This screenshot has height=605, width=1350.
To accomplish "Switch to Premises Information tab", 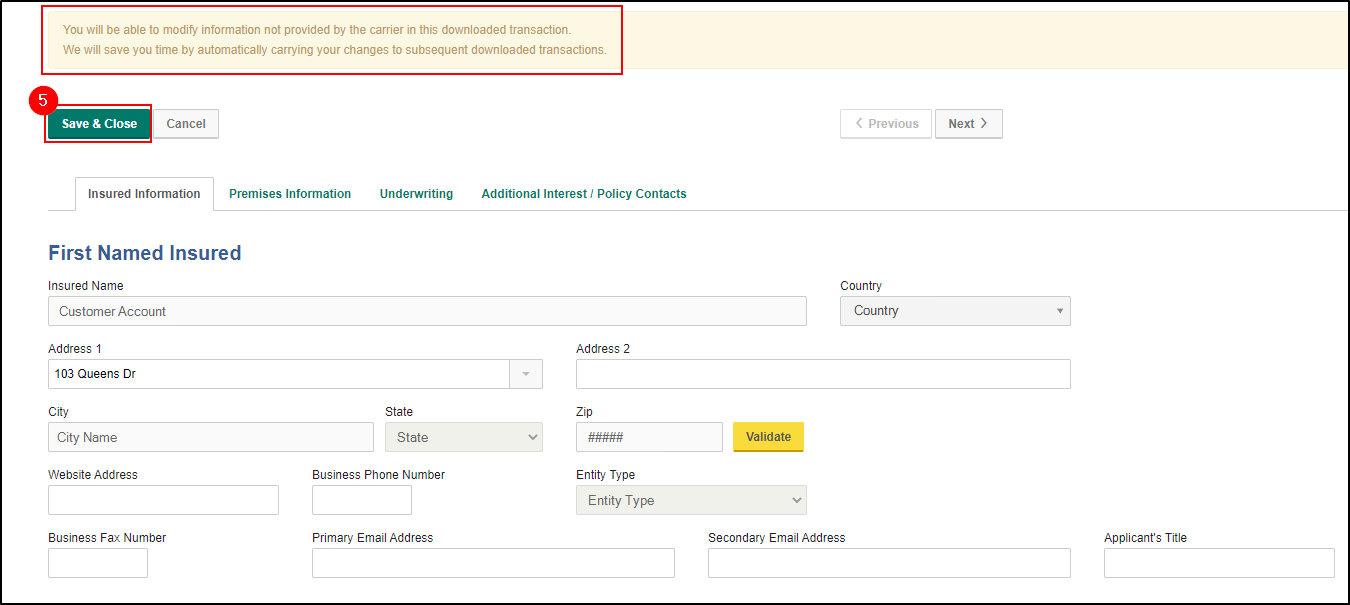I will click(290, 194).
